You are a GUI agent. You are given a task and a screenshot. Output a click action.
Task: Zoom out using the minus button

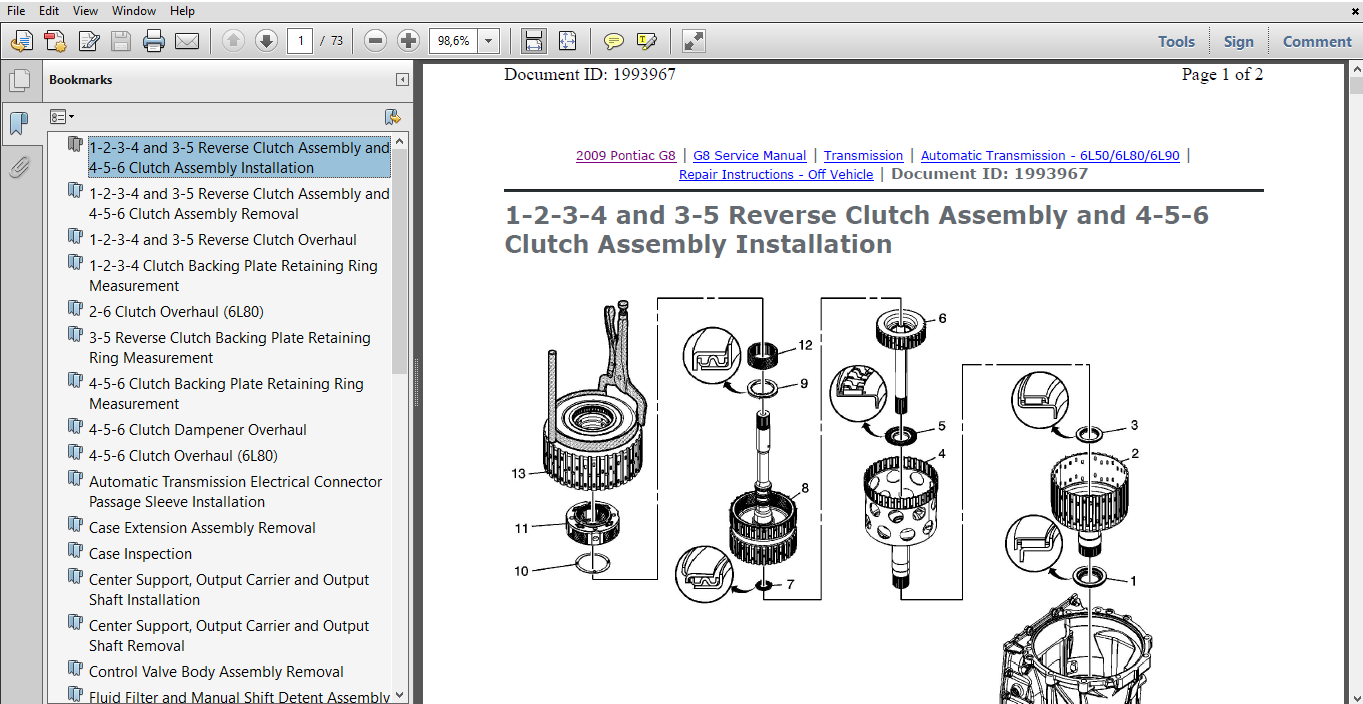click(x=375, y=41)
